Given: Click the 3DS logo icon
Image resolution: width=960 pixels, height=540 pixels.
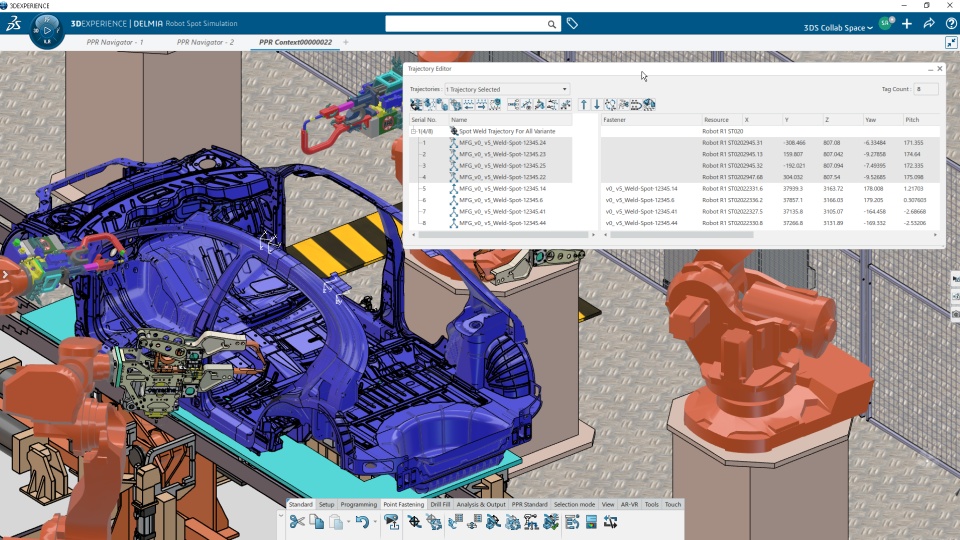Looking at the screenshot, I should [x=13, y=23].
